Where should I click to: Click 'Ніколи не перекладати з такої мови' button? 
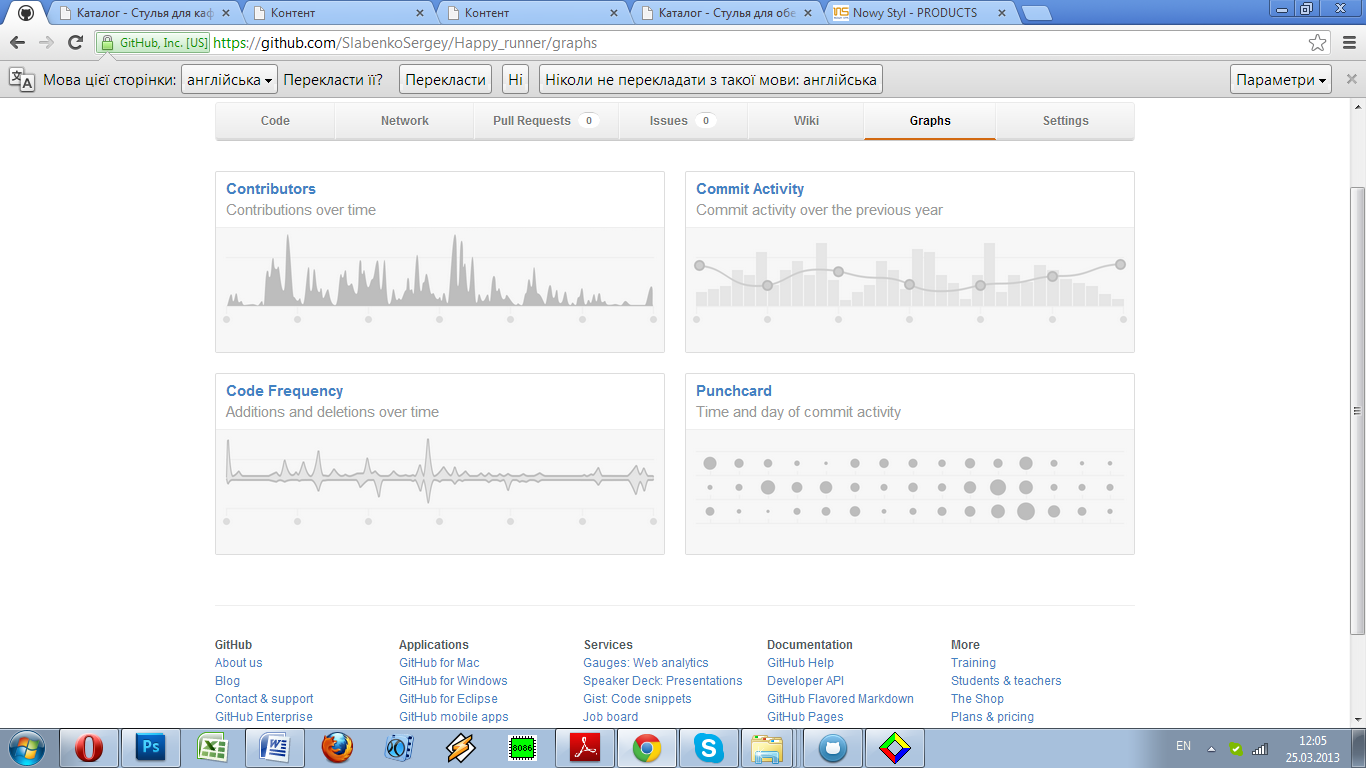pos(711,80)
